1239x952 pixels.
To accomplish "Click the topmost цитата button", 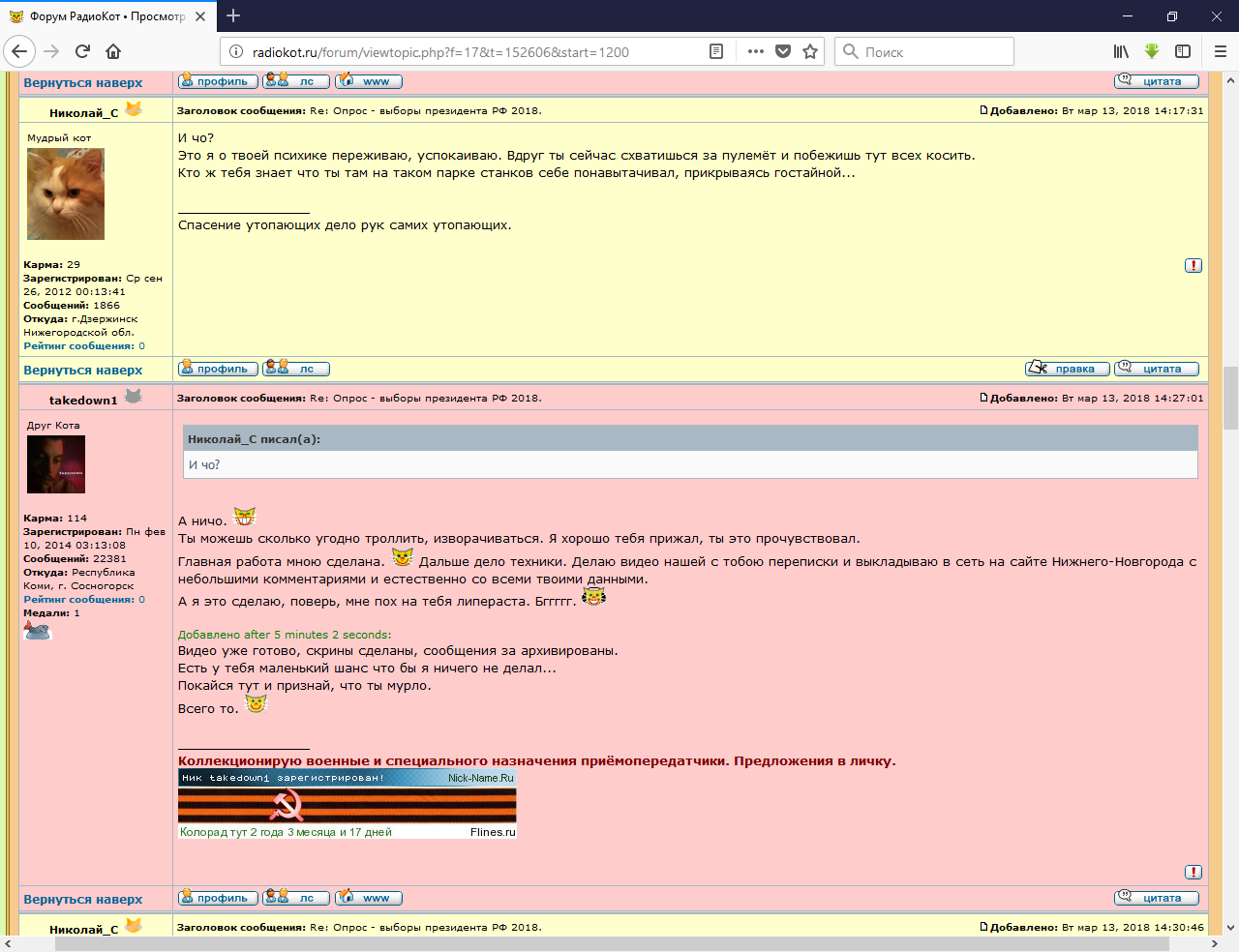I will pyautogui.click(x=1157, y=81).
